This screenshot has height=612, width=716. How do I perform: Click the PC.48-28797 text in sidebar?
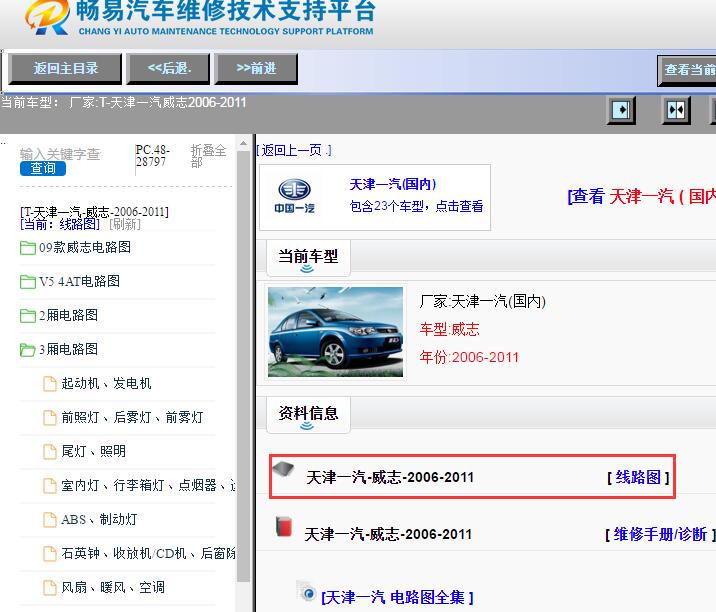point(153,156)
